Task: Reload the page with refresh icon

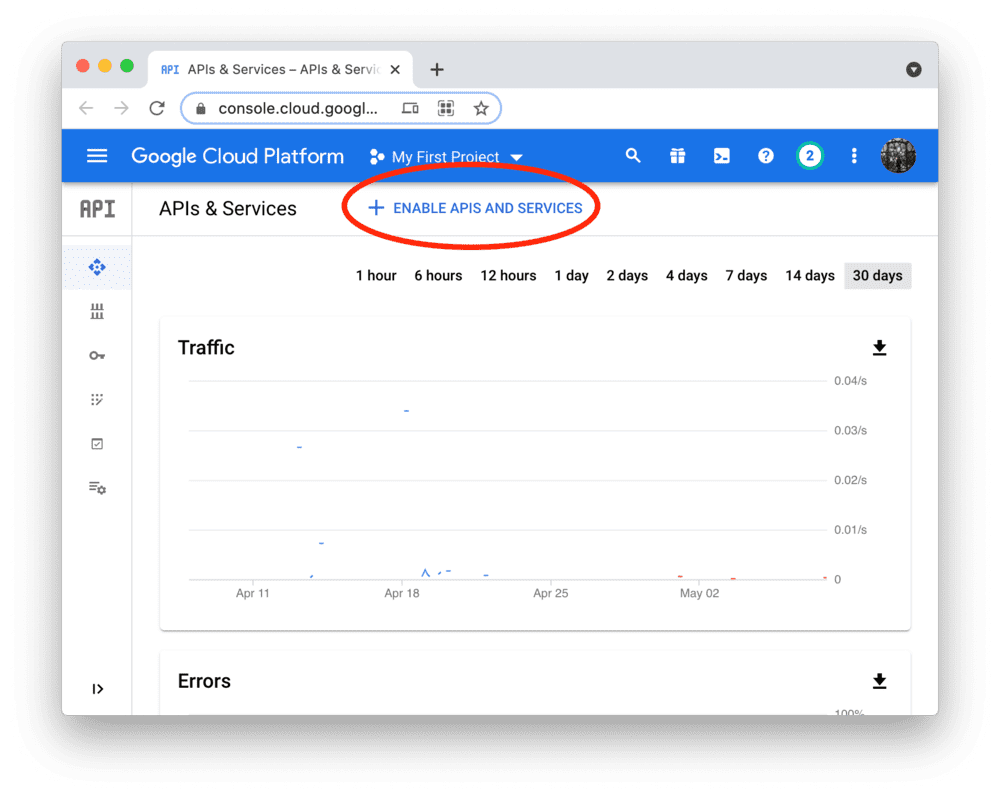Action: tap(157, 108)
